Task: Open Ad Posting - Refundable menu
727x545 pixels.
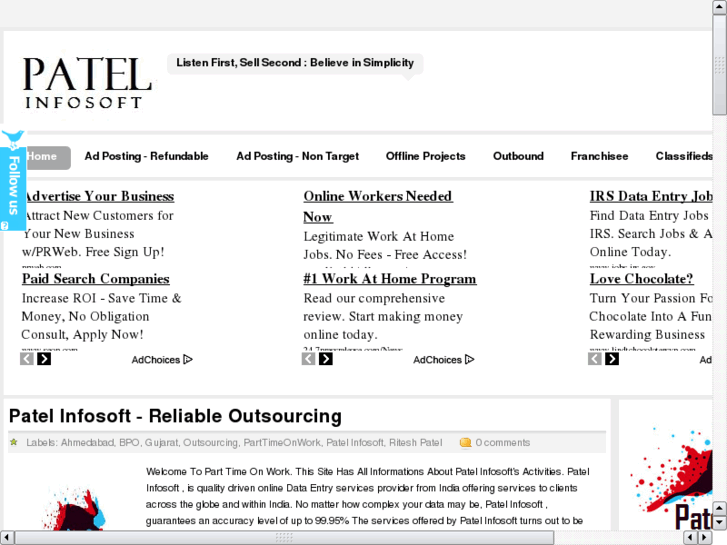Action: [x=147, y=156]
